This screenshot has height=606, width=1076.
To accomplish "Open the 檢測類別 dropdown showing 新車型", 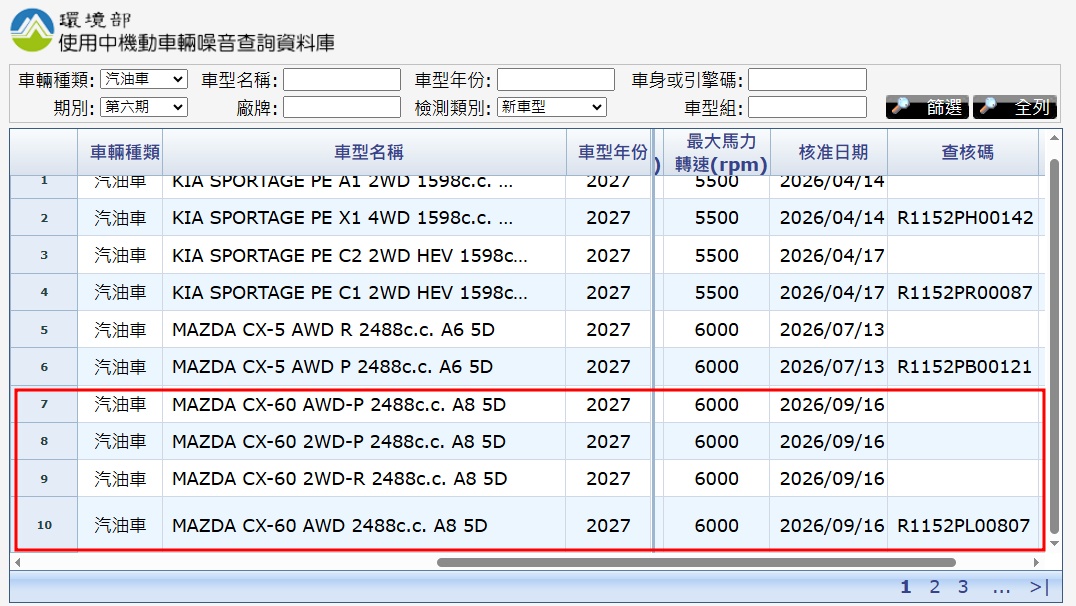I will pos(552,107).
